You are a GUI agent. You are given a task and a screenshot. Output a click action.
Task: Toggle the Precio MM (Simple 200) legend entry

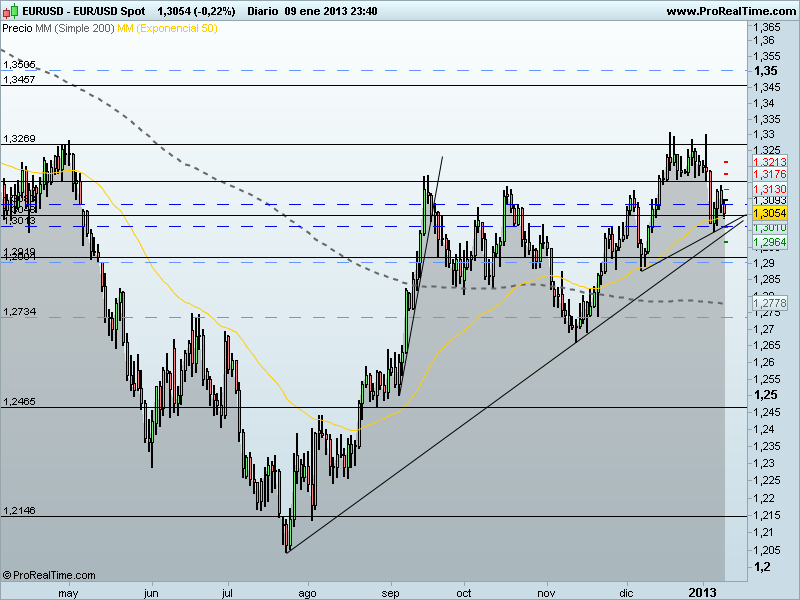tap(60, 29)
